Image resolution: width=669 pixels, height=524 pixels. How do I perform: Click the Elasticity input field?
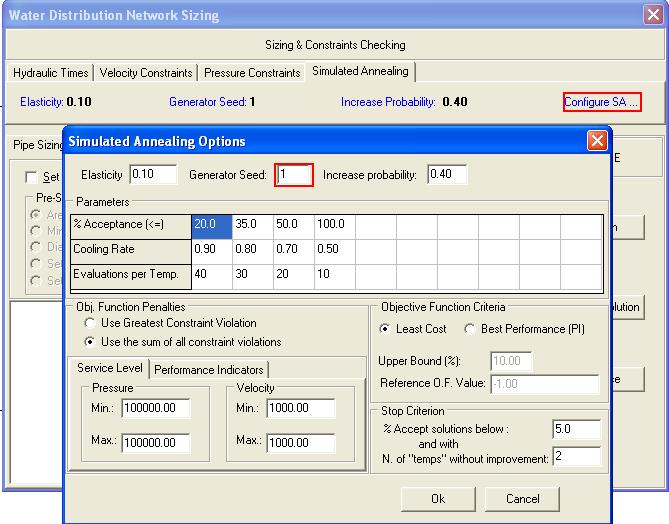click(x=153, y=174)
